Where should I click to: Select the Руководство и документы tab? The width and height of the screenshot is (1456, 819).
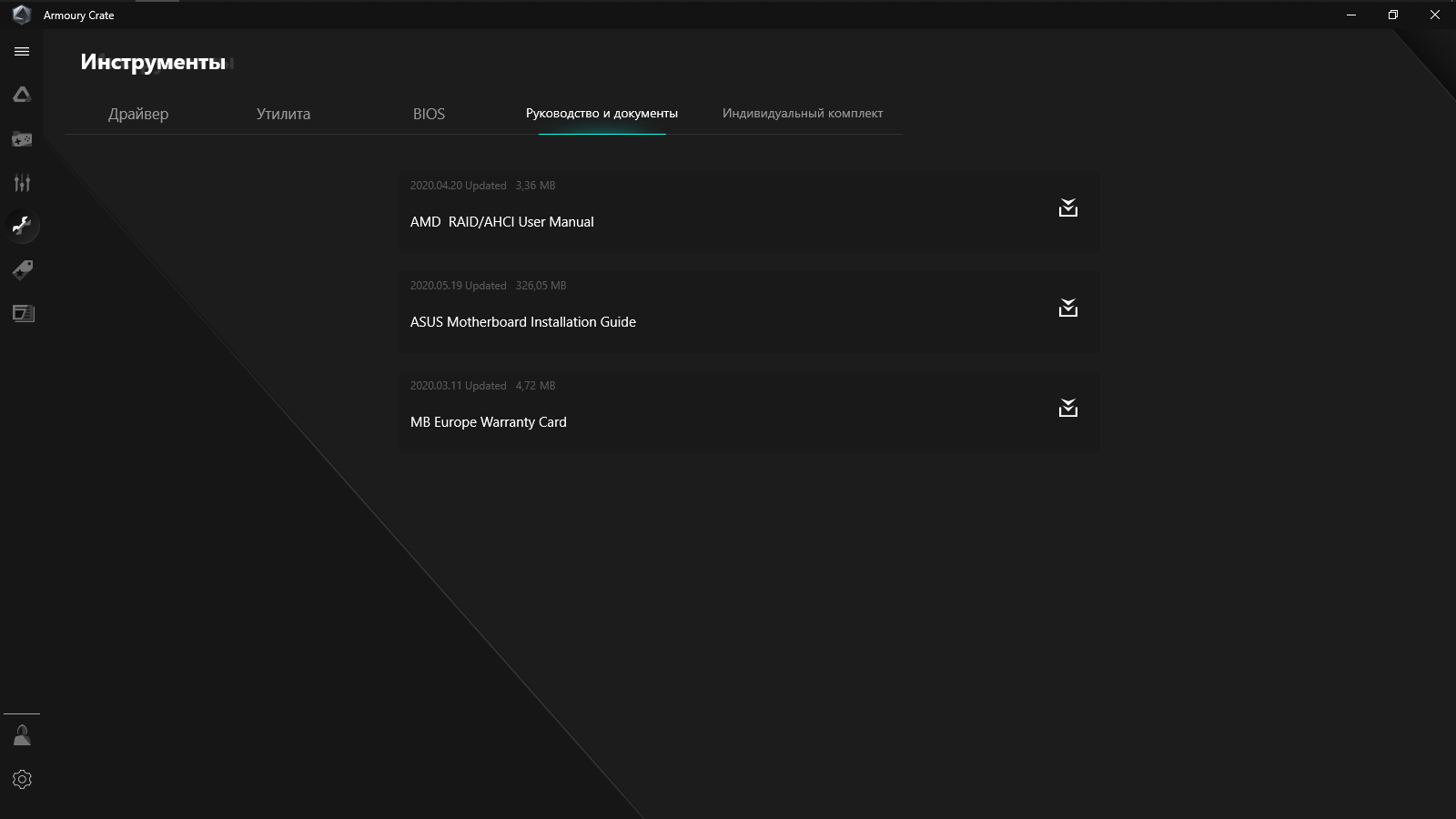click(602, 114)
